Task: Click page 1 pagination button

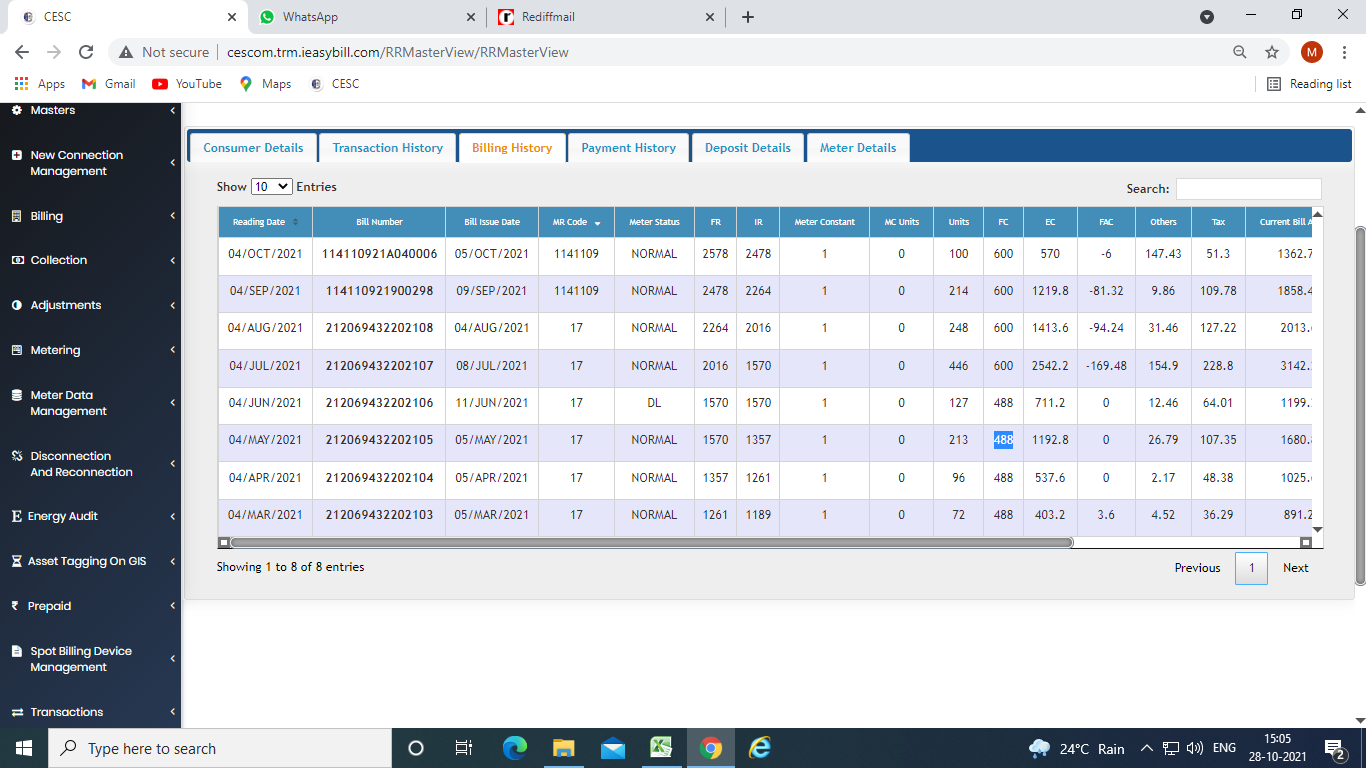Action: [1251, 568]
